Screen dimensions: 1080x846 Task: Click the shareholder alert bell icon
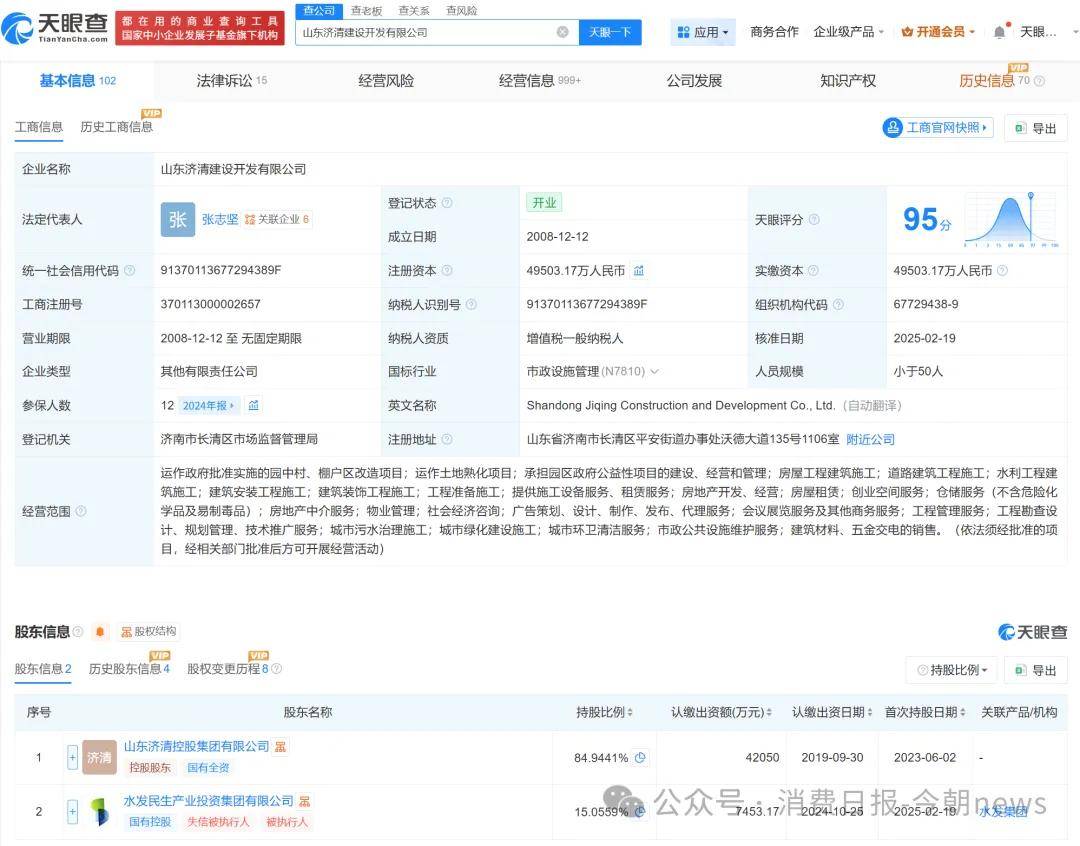(100, 632)
